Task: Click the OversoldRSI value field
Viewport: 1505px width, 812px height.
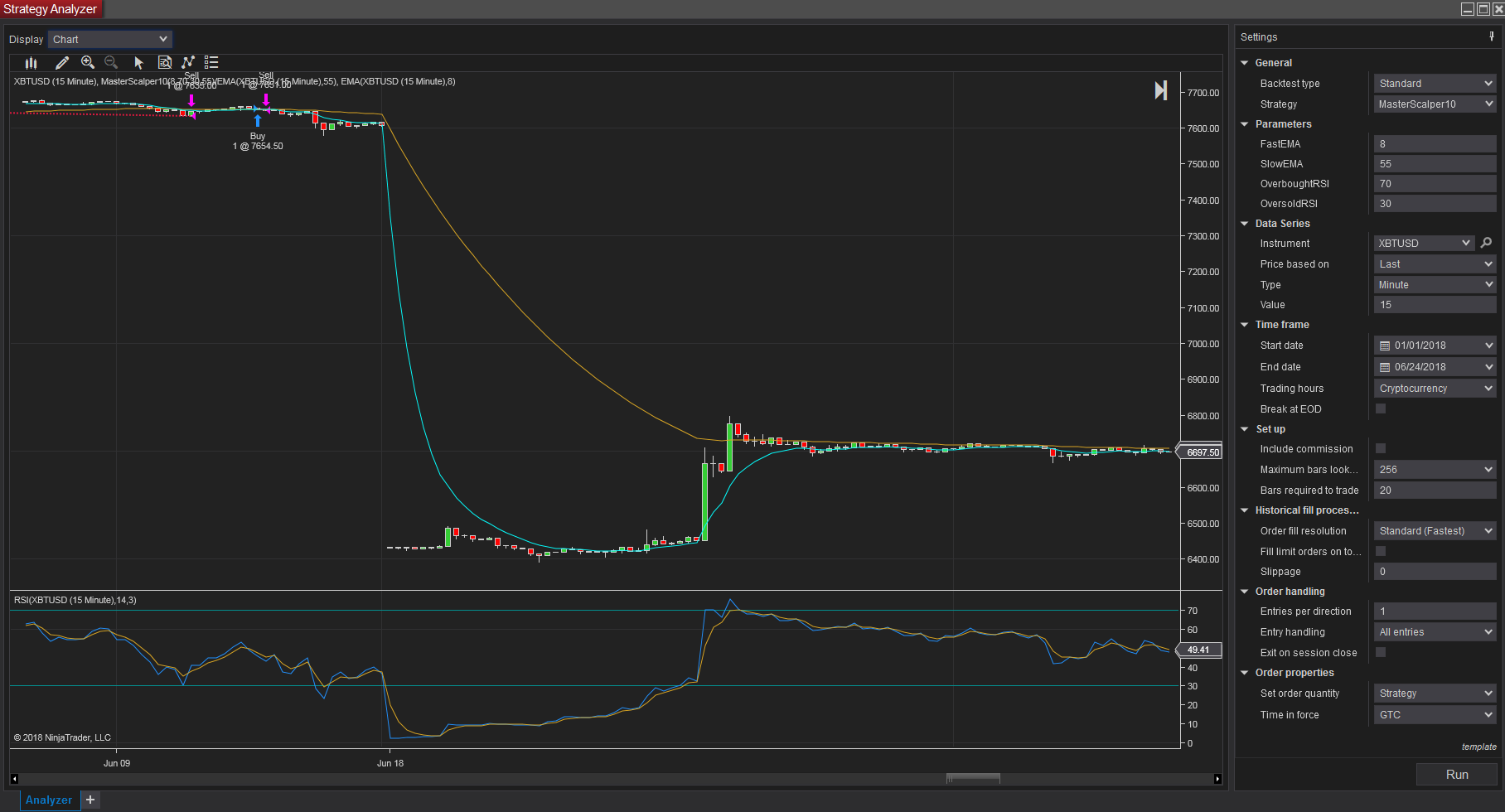Action: [1435, 203]
